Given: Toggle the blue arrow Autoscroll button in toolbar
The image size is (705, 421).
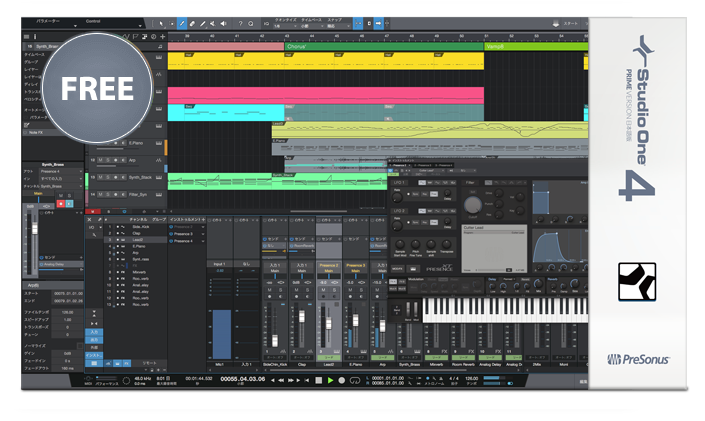Looking at the screenshot, I should (379, 23).
